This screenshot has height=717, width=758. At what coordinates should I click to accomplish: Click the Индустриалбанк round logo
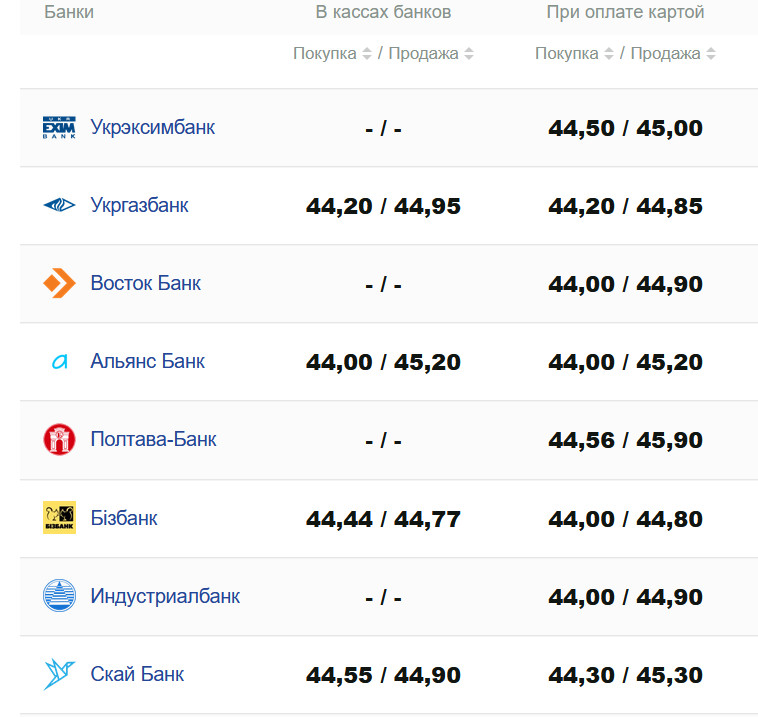coord(59,596)
